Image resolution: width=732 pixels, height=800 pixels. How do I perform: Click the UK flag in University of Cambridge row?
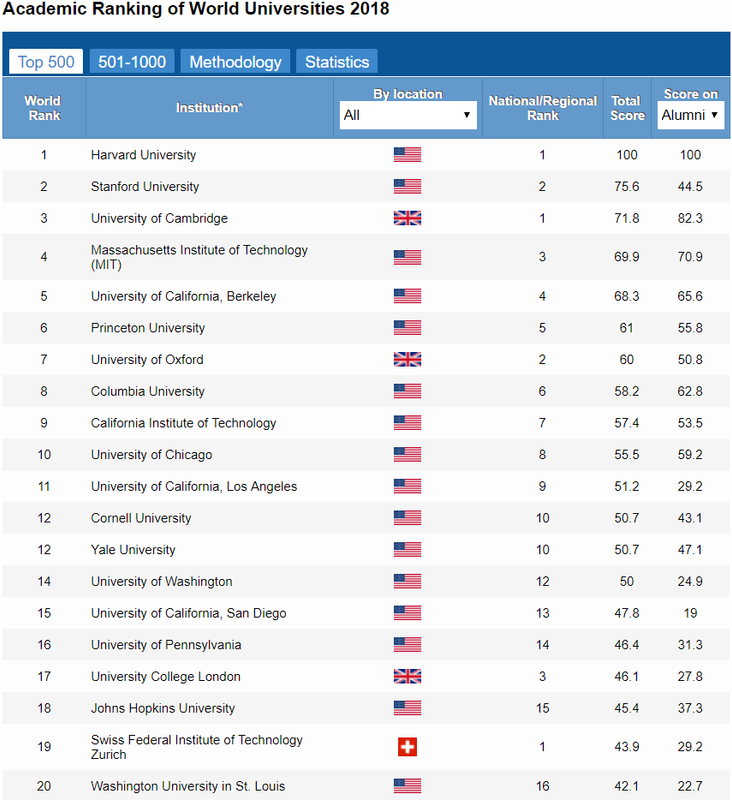[x=408, y=218]
